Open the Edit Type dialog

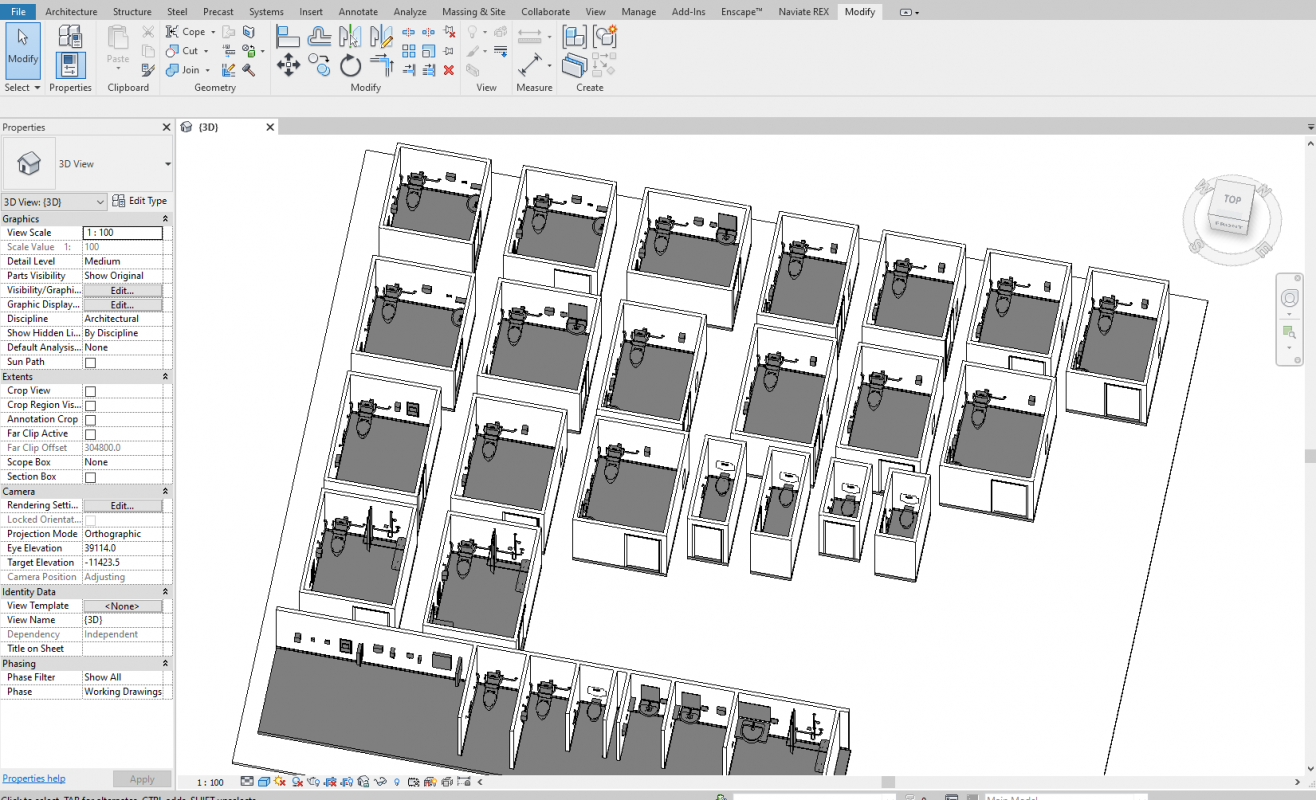tap(140, 201)
